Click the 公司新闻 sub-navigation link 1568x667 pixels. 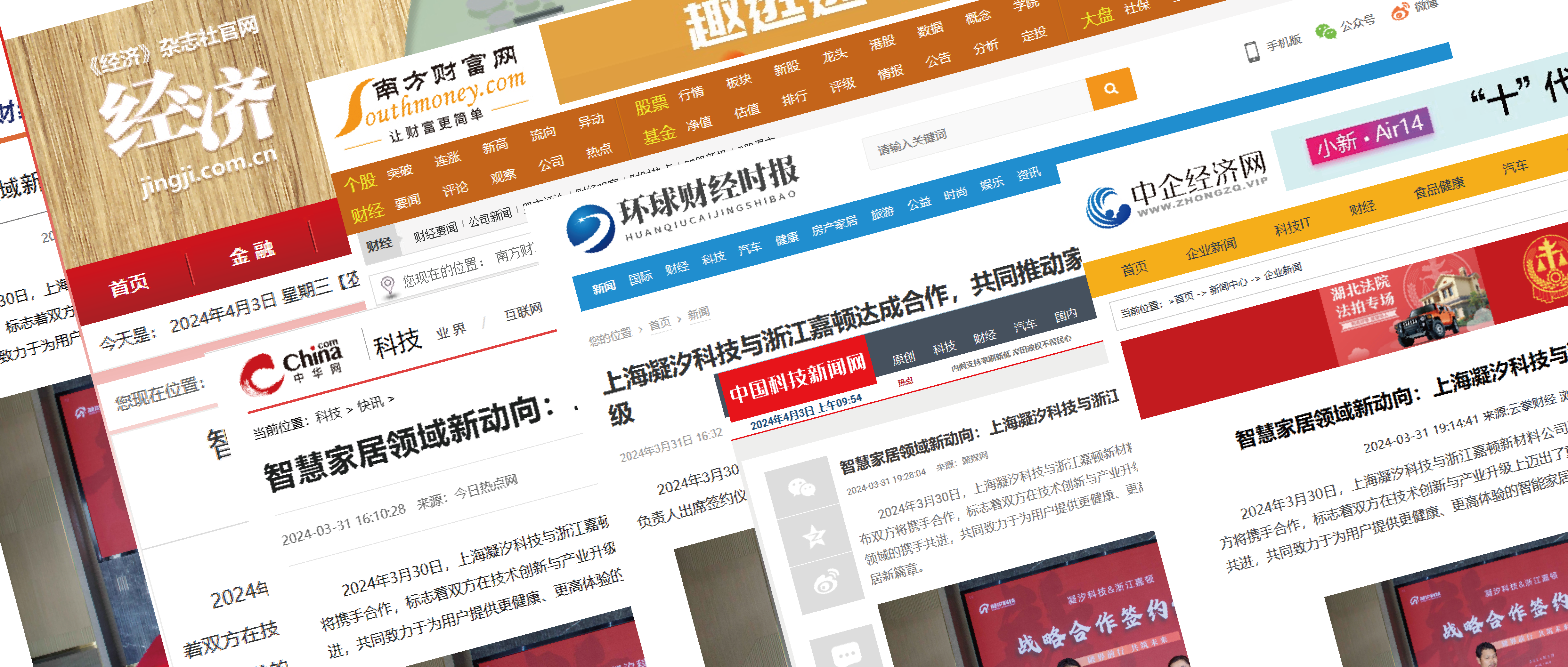coord(490,217)
